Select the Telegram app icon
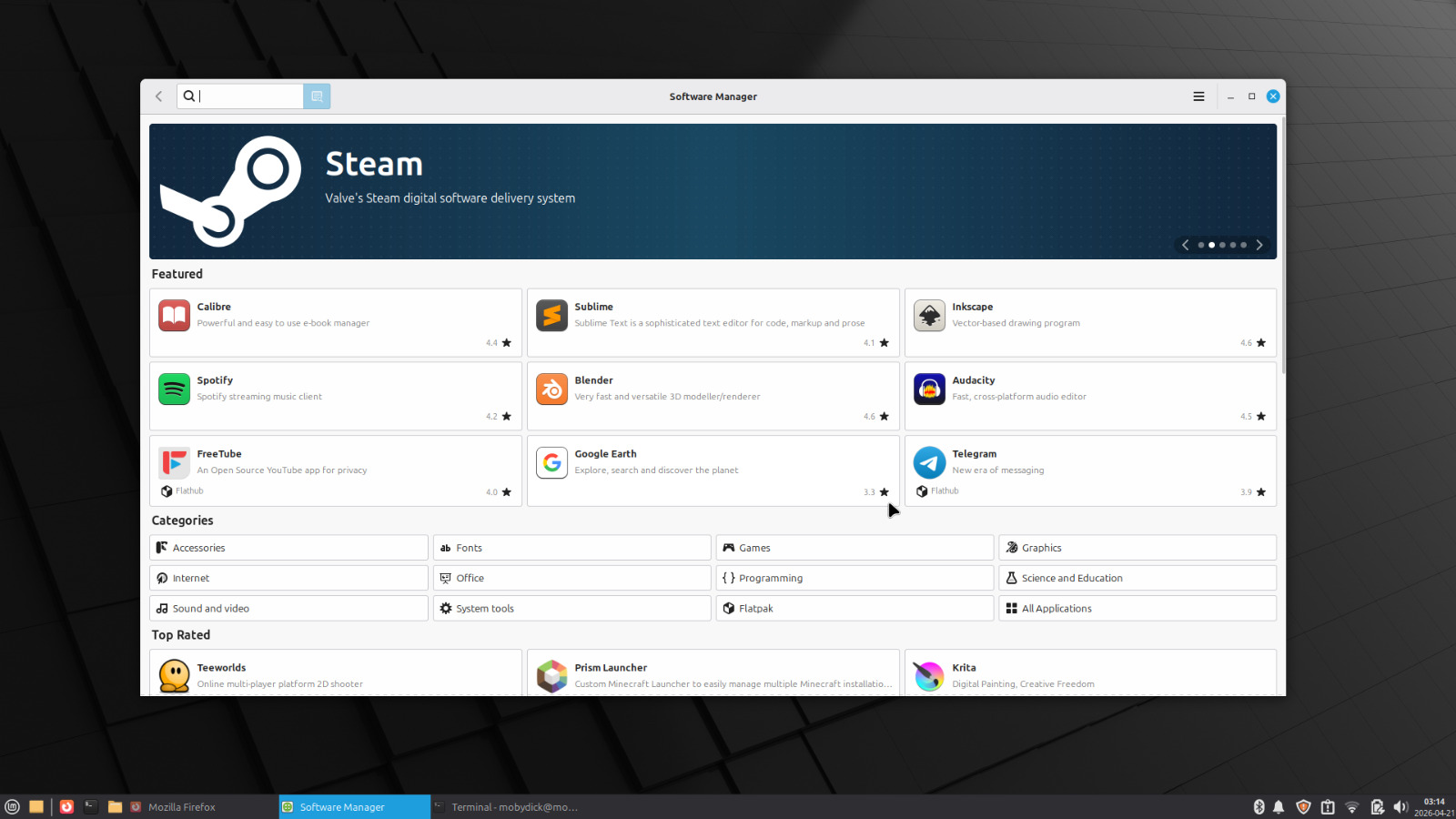This screenshot has height=819, width=1456. click(x=929, y=463)
